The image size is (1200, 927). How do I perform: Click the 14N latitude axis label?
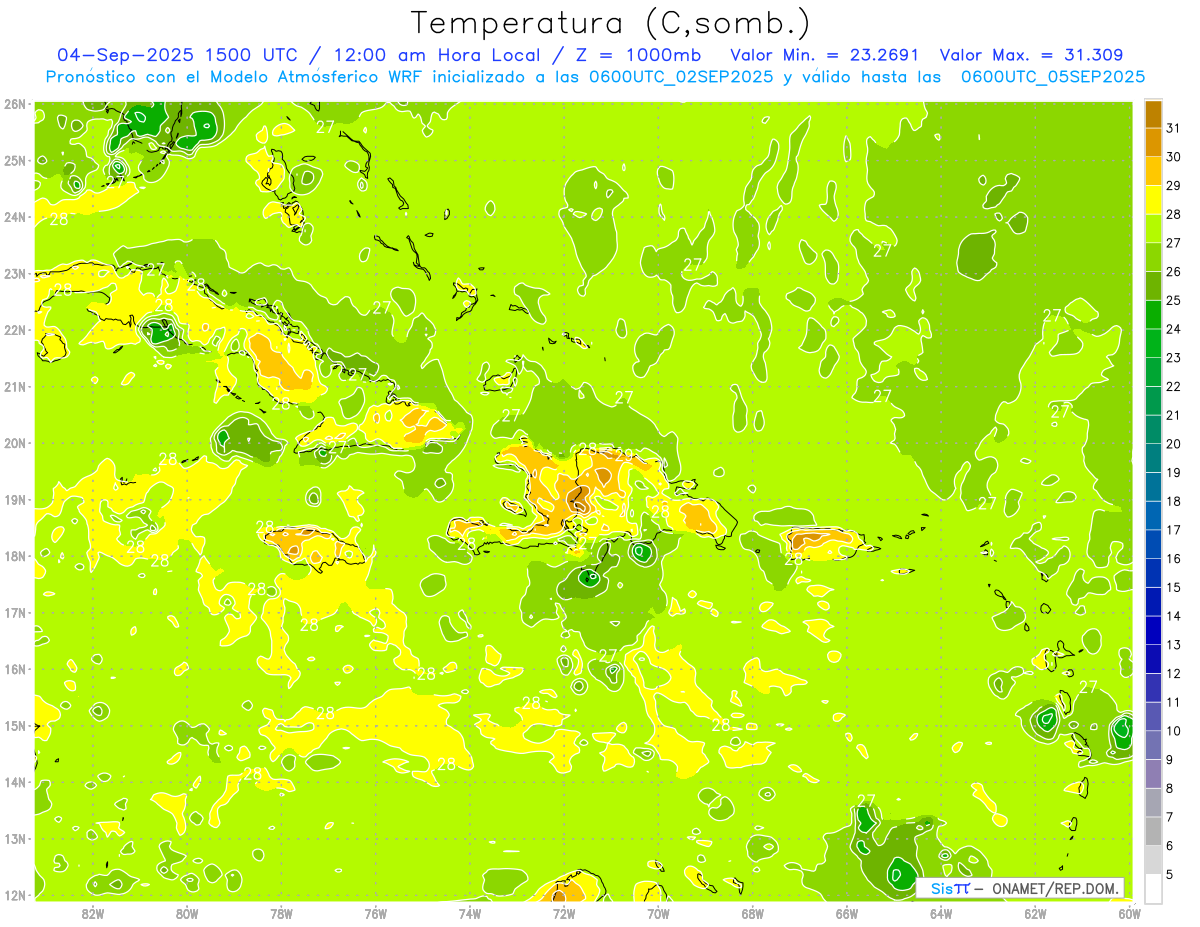[x=14, y=782]
